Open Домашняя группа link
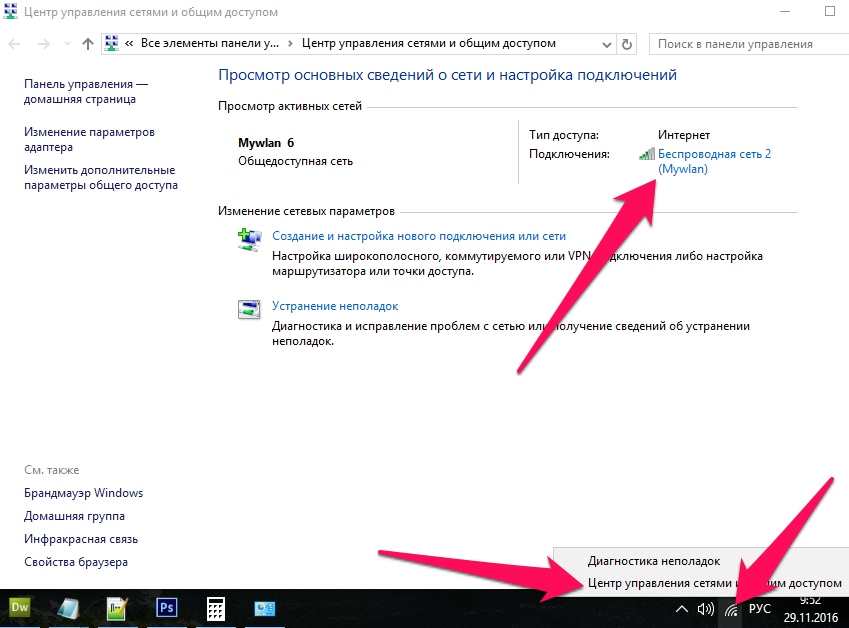849x628 pixels. tap(74, 516)
